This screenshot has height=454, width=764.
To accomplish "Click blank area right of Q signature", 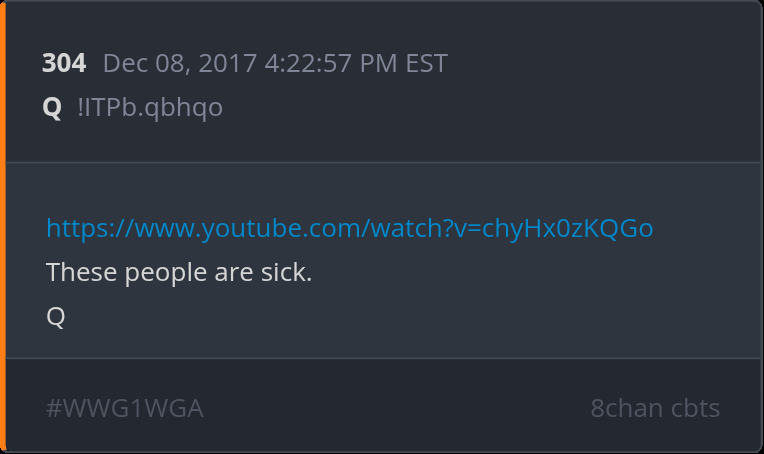I will (x=390, y=318).
